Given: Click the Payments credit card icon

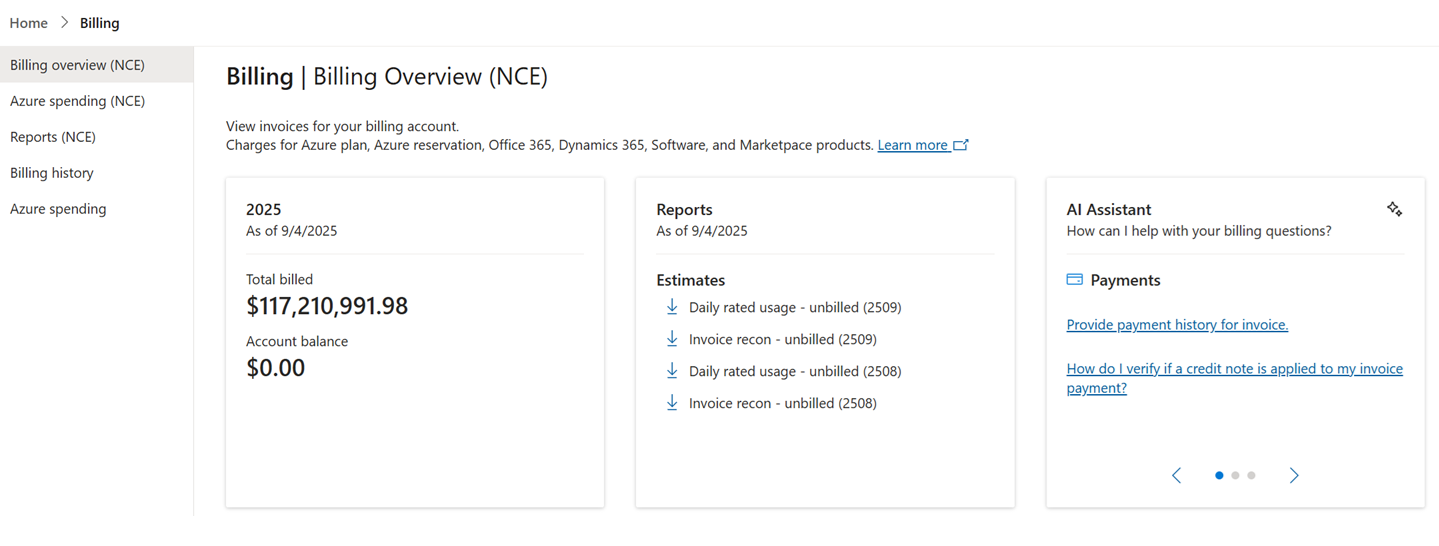Looking at the screenshot, I should click(1075, 280).
